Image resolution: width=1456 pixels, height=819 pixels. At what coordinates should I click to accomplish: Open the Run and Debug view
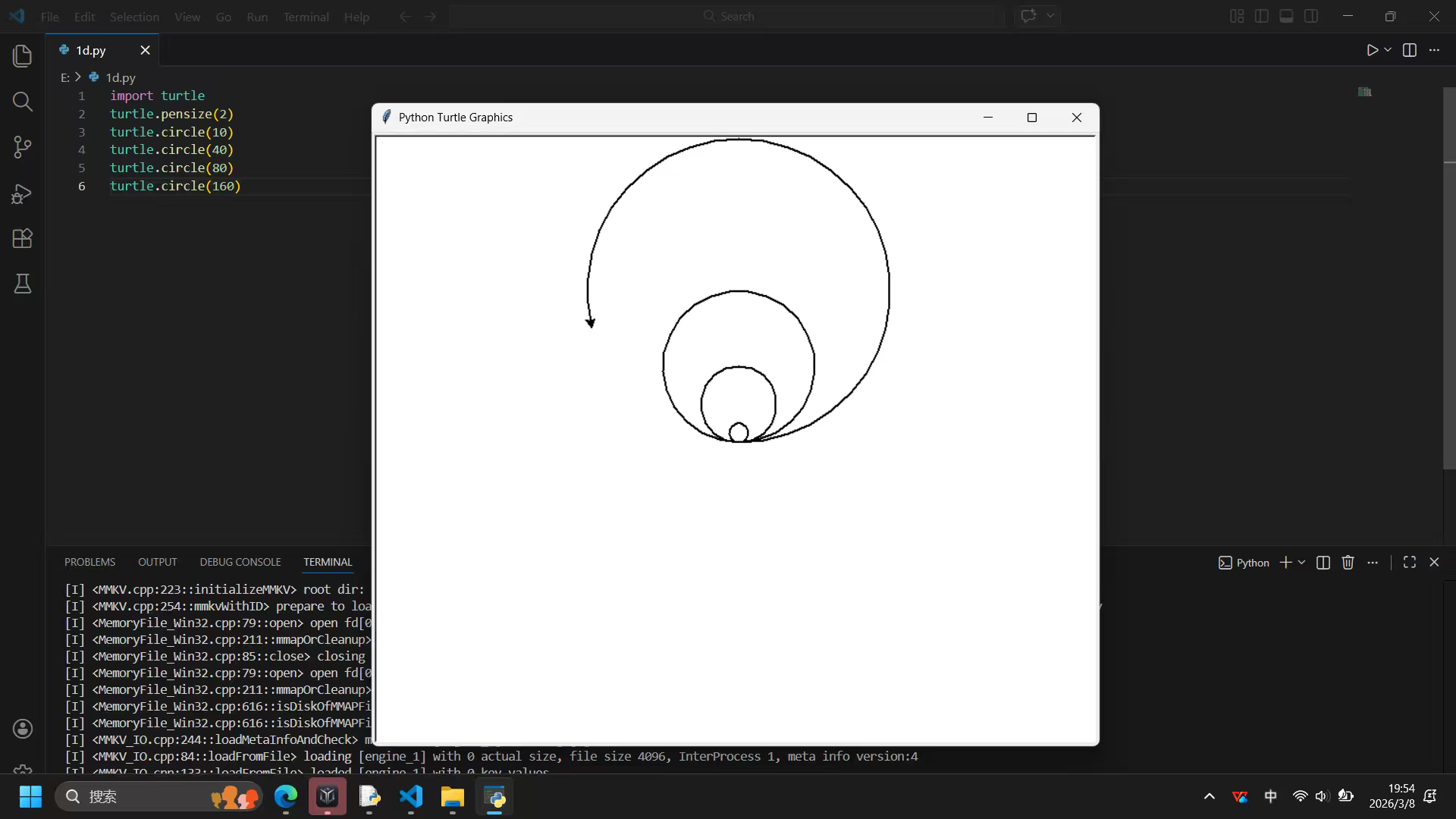click(x=23, y=194)
